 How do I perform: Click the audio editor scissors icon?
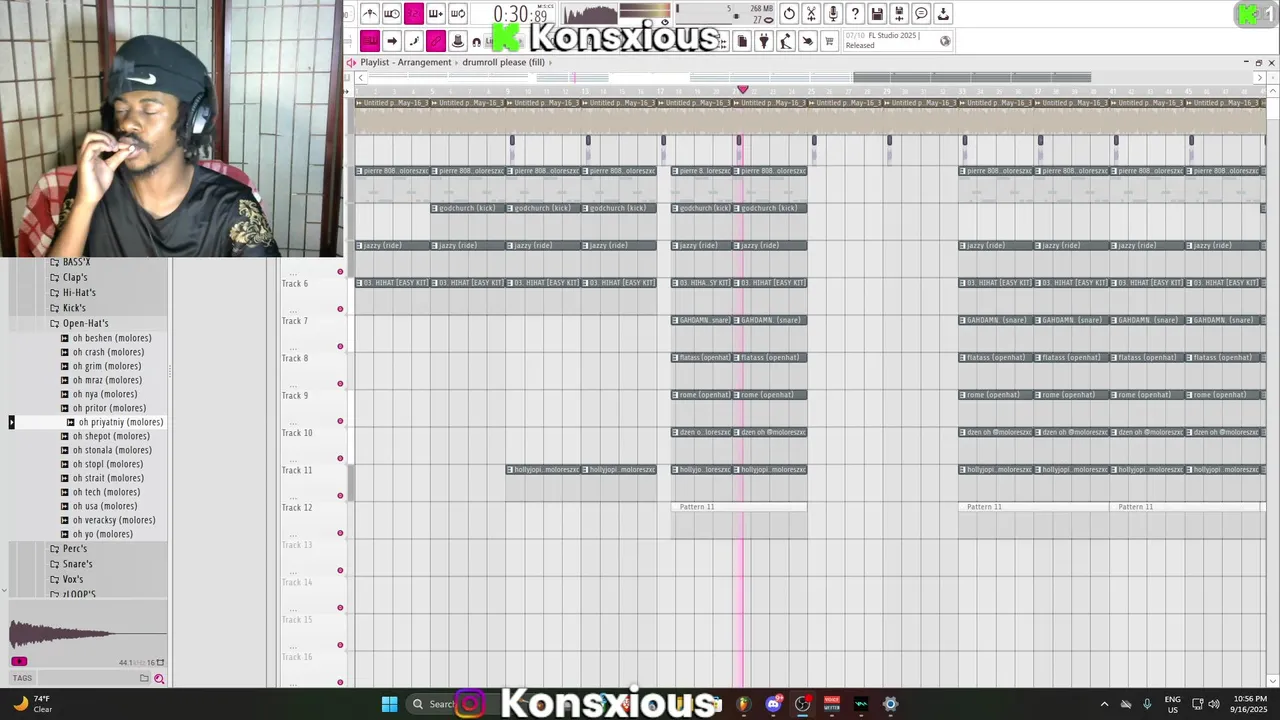point(811,14)
